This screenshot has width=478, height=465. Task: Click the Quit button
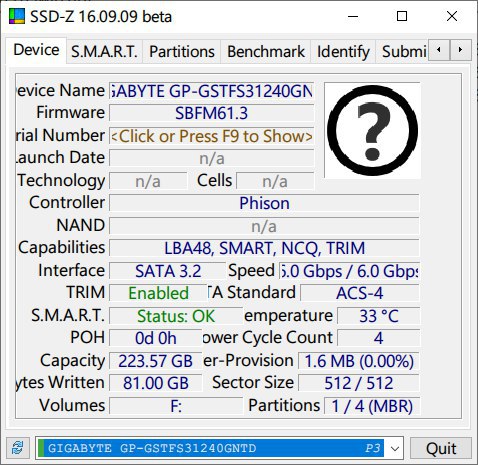441,448
